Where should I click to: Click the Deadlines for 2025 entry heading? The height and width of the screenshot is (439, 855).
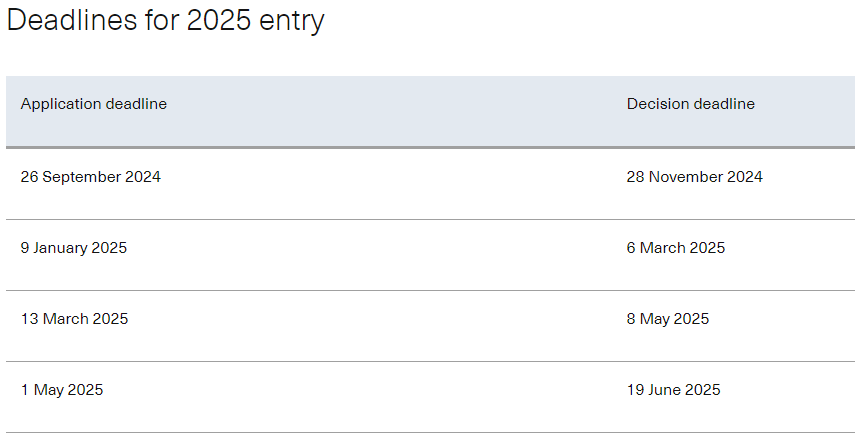(x=165, y=21)
